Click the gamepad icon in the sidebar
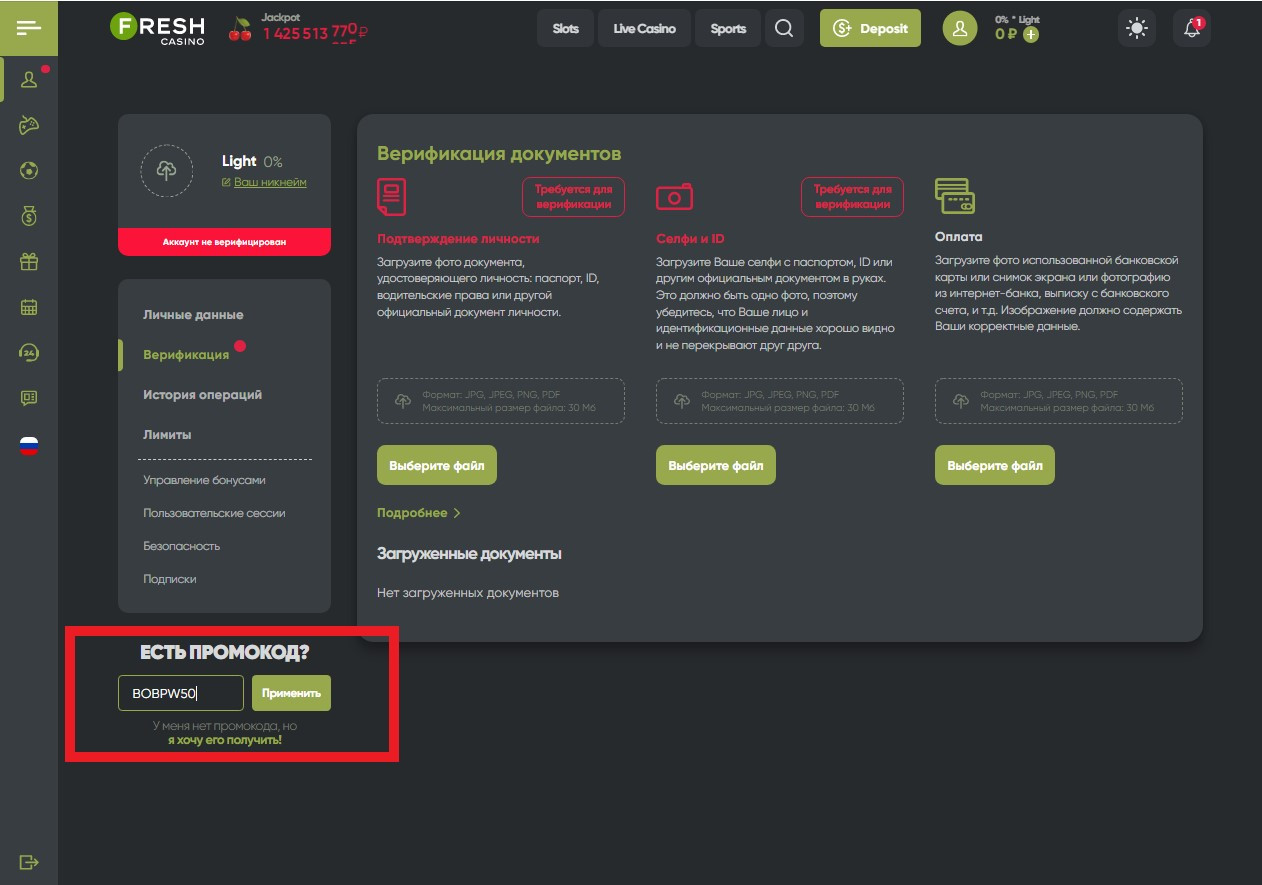The height and width of the screenshot is (885, 1262). pos(29,125)
